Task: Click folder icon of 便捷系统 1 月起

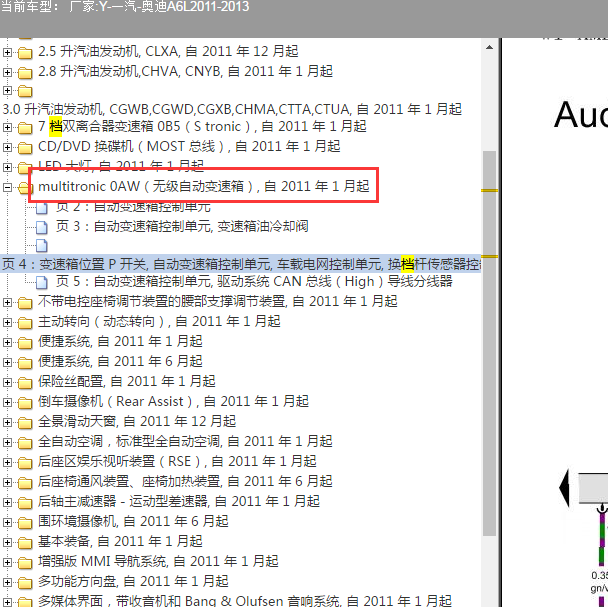Action: (25, 343)
